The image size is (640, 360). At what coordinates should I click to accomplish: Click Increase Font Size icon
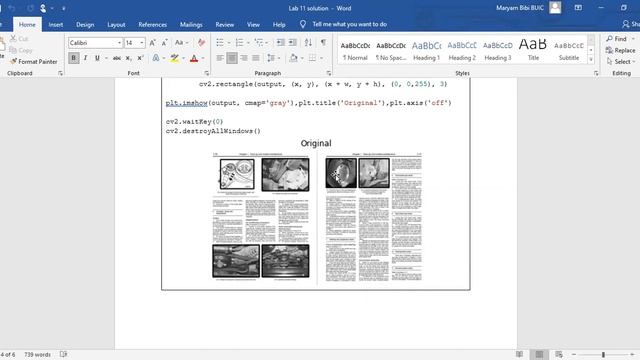click(153, 42)
